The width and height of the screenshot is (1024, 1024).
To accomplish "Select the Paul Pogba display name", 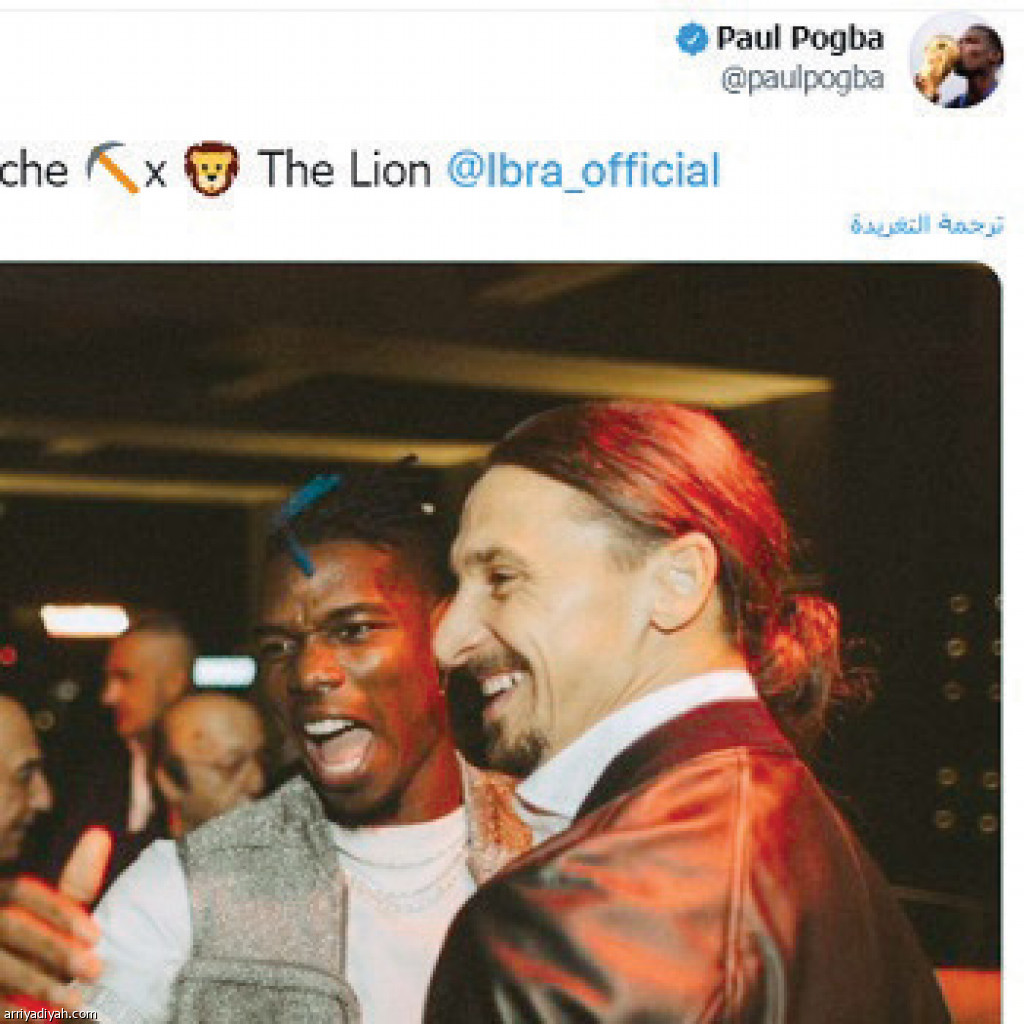I will coord(800,38).
